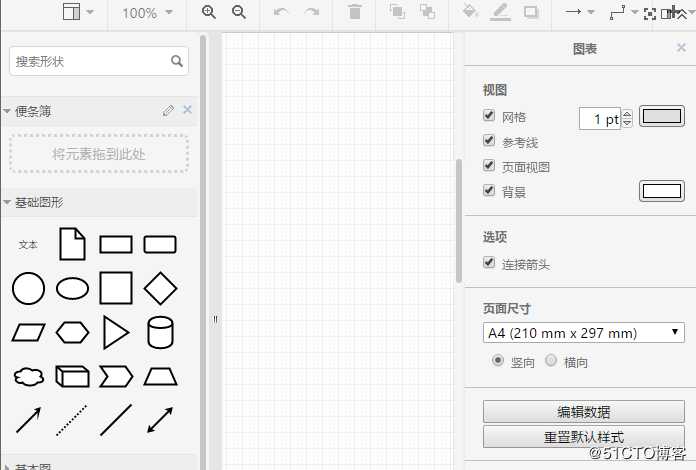Select the step chevron shape
The width and height of the screenshot is (696, 470).
click(116, 377)
